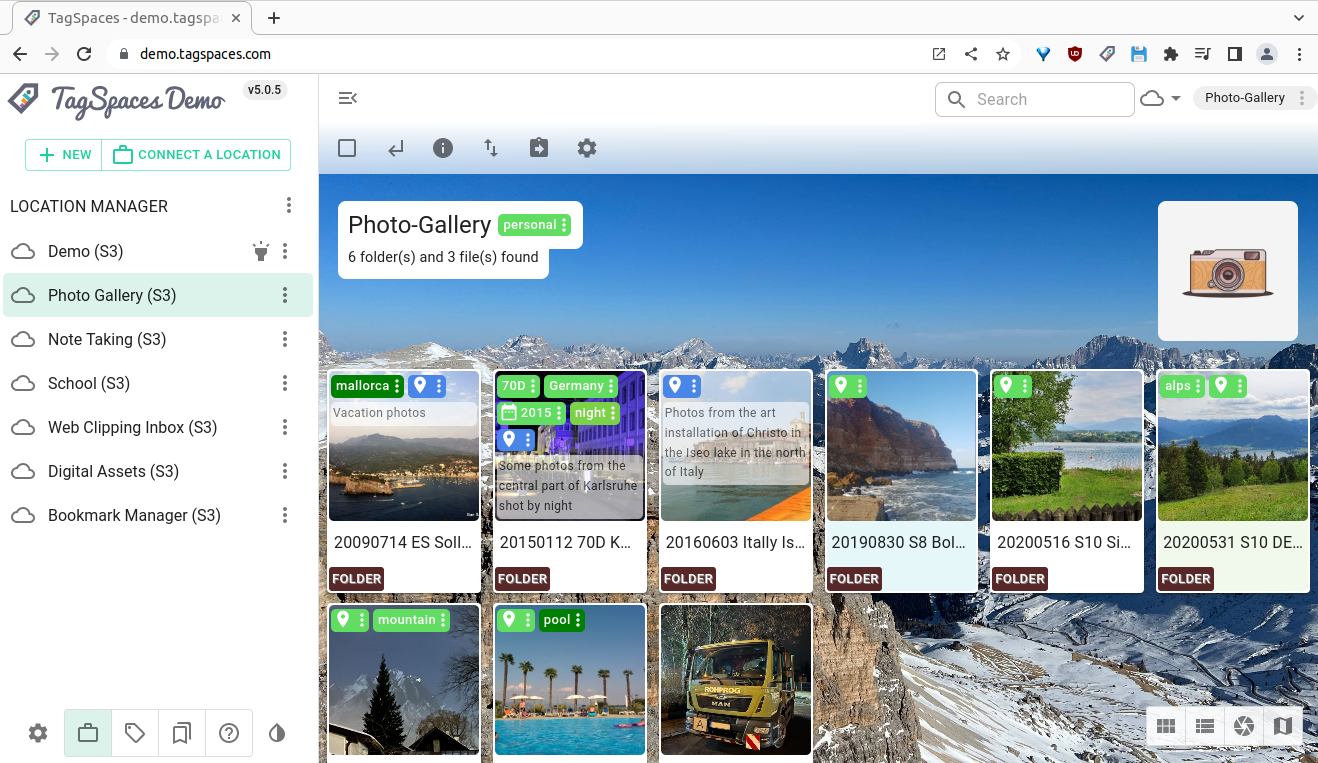The height and width of the screenshot is (763, 1318).
Task: Navigate to parent folder arrow icon
Action: 396,148
